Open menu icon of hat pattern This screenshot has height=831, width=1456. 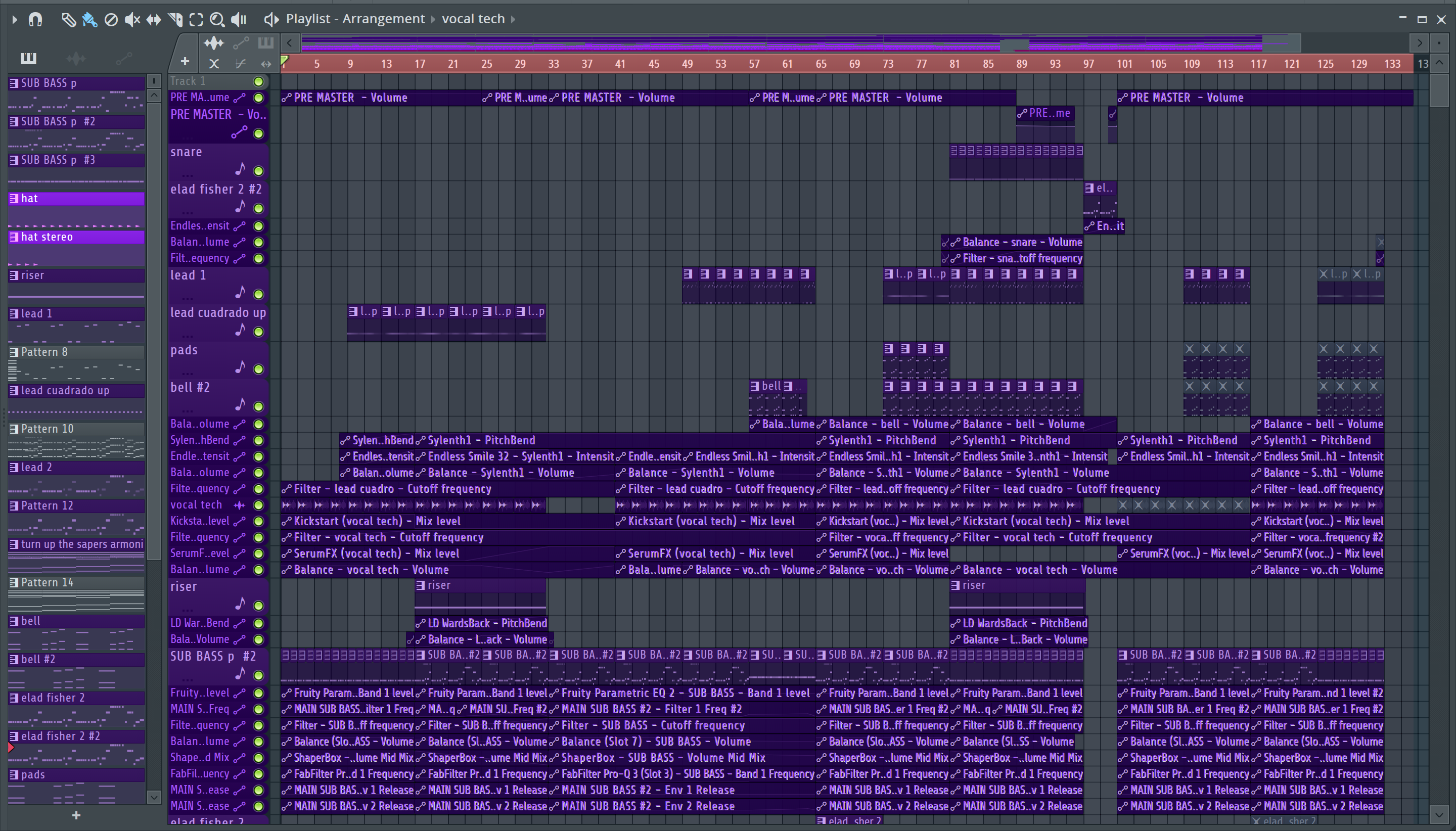[14, 199]
